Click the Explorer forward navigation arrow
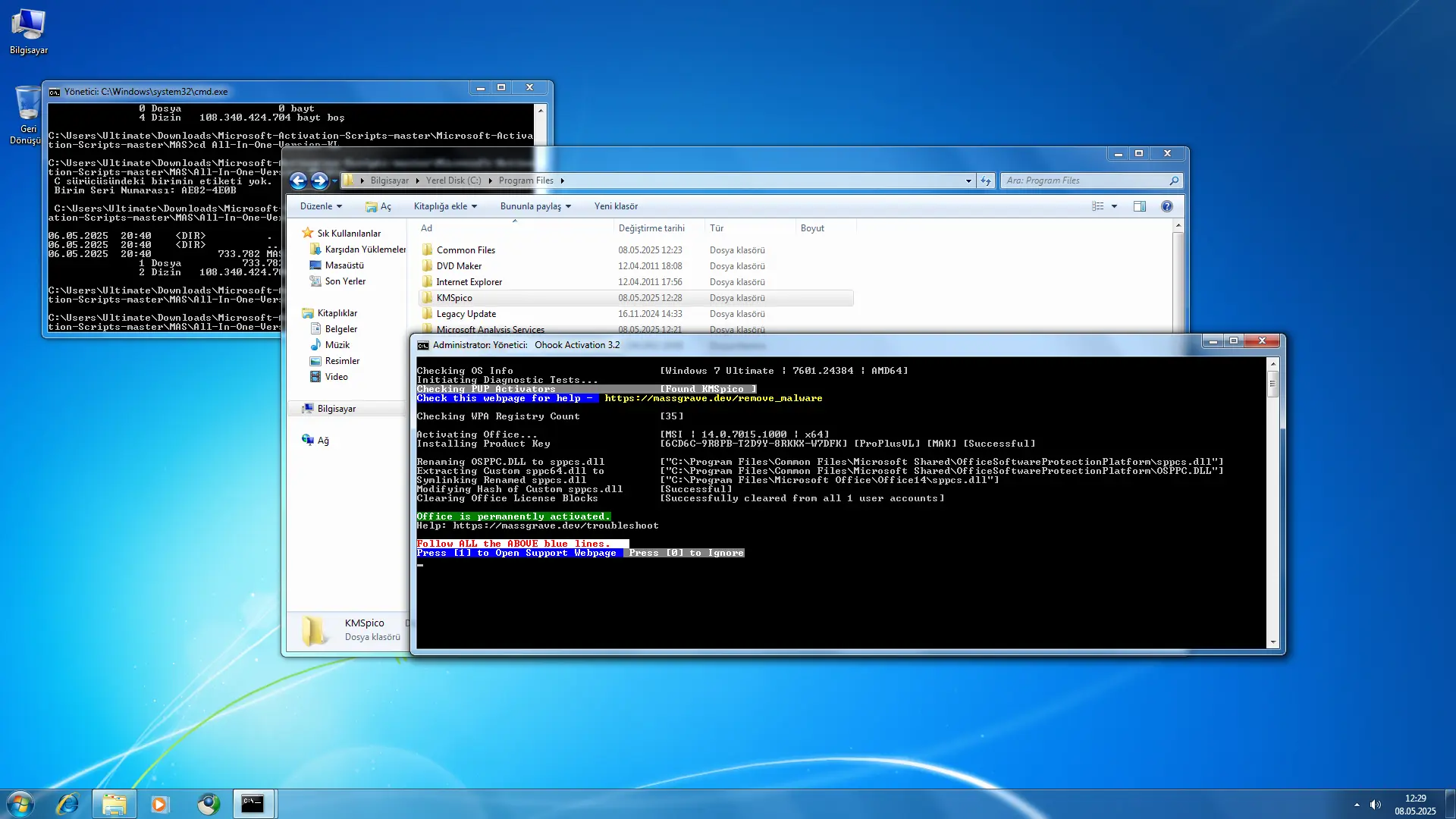The height and width of the screenshot is (819, 1456). tap(319, 180)
